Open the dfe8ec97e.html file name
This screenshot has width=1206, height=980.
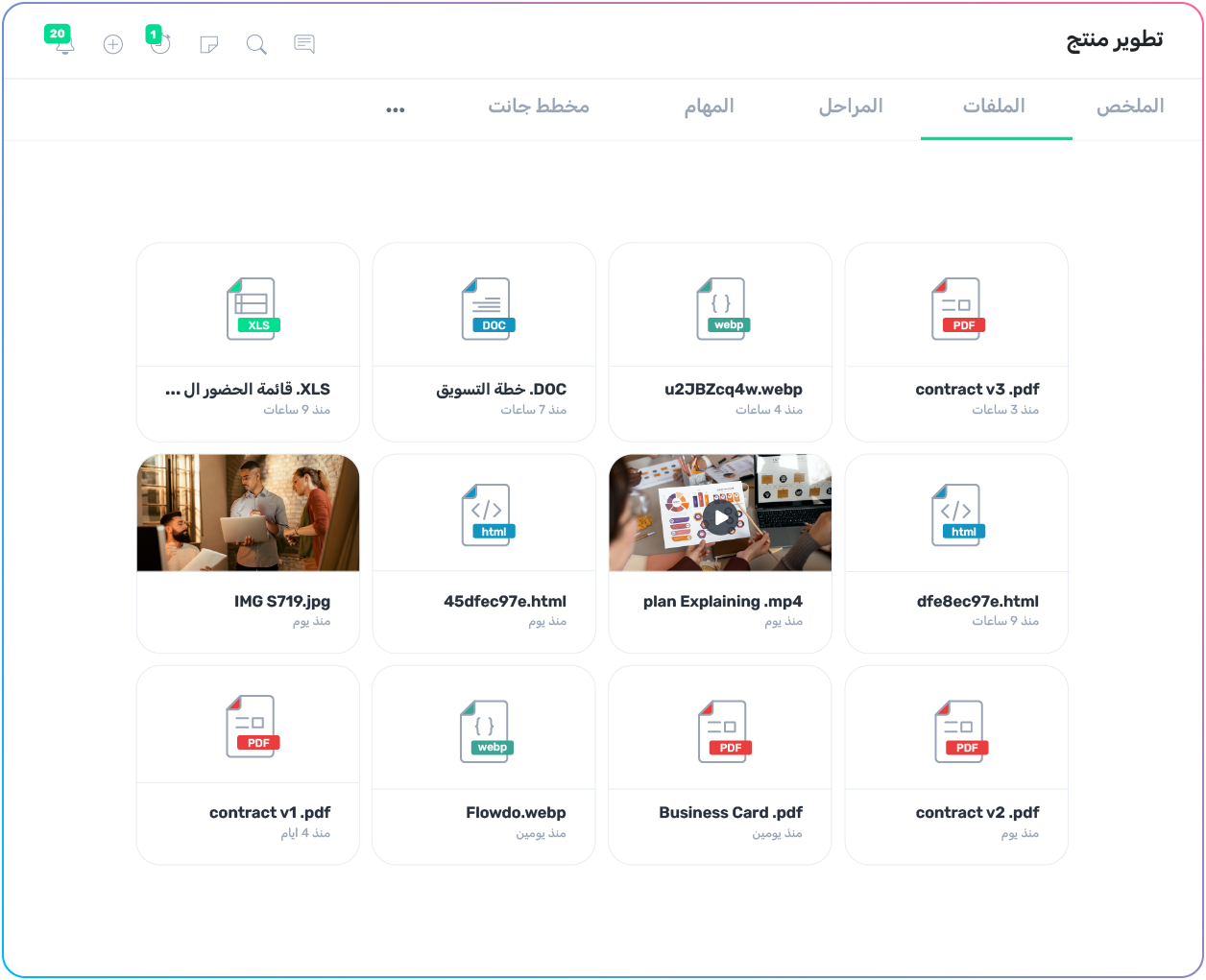tap(977, 602)
